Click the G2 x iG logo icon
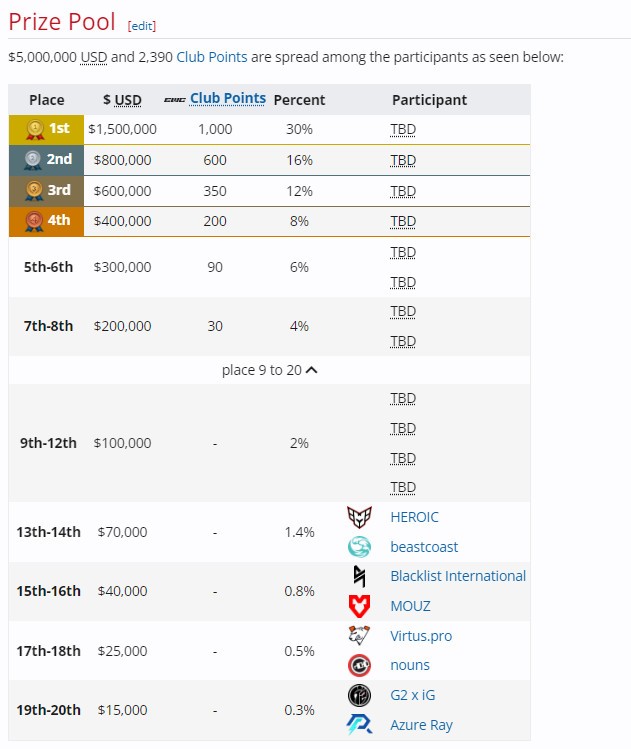This screenshot has width=631, height=749. coord(359,695)
